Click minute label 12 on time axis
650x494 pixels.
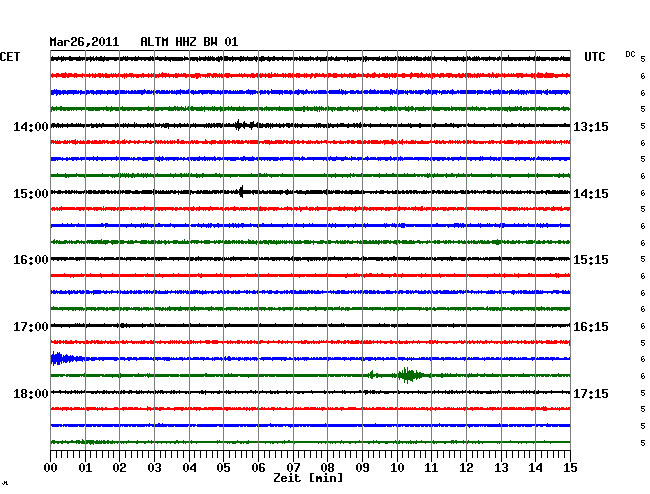(x=466, y=468)
